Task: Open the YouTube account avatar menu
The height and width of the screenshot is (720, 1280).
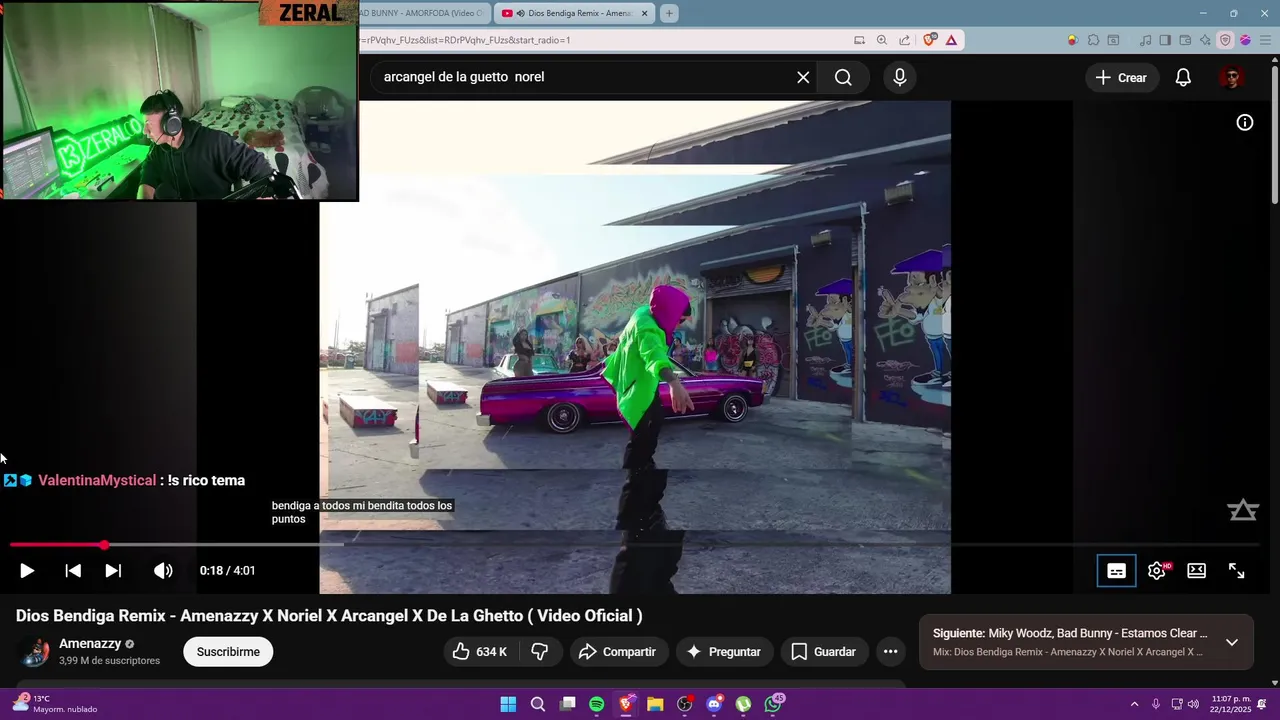Action: click(1231, 77)
